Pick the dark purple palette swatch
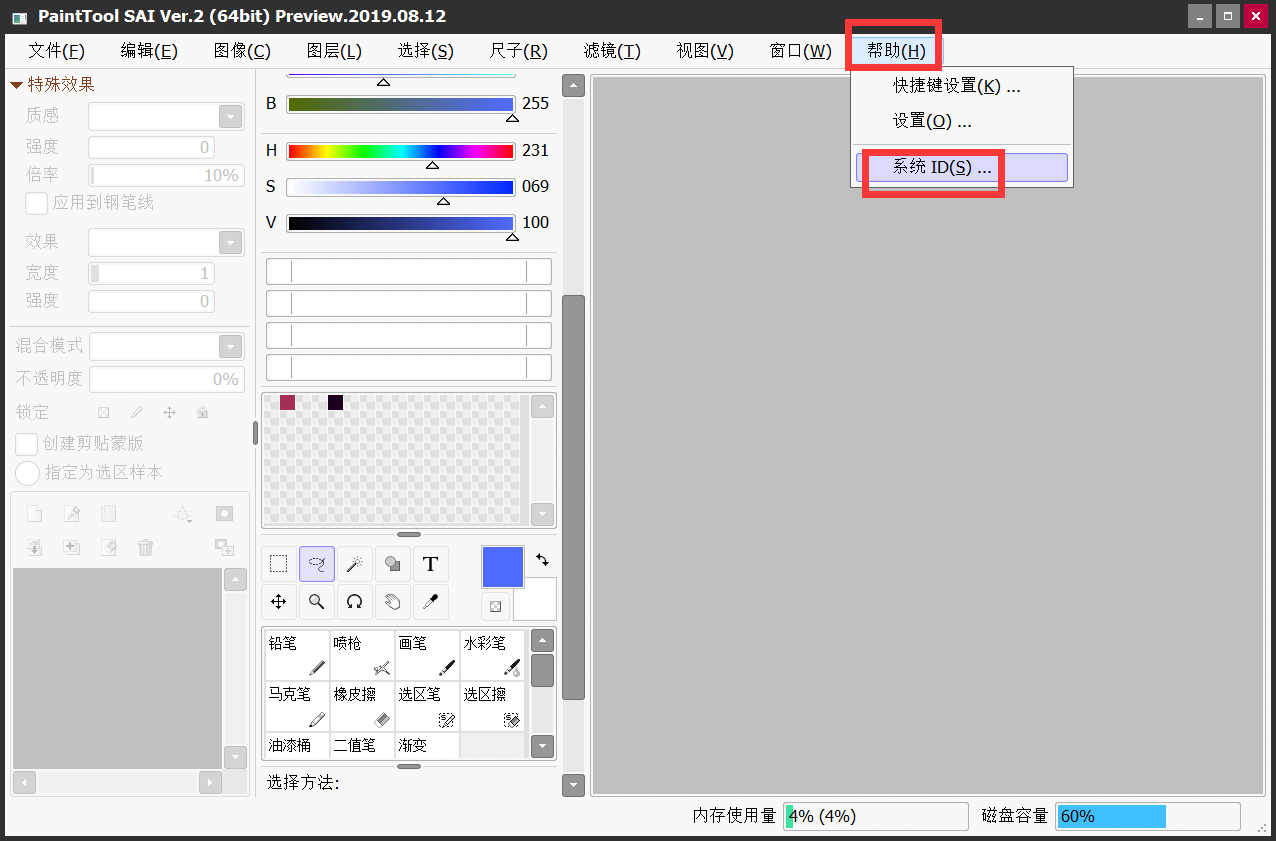1276x841 pixels. tap(335, 402)
